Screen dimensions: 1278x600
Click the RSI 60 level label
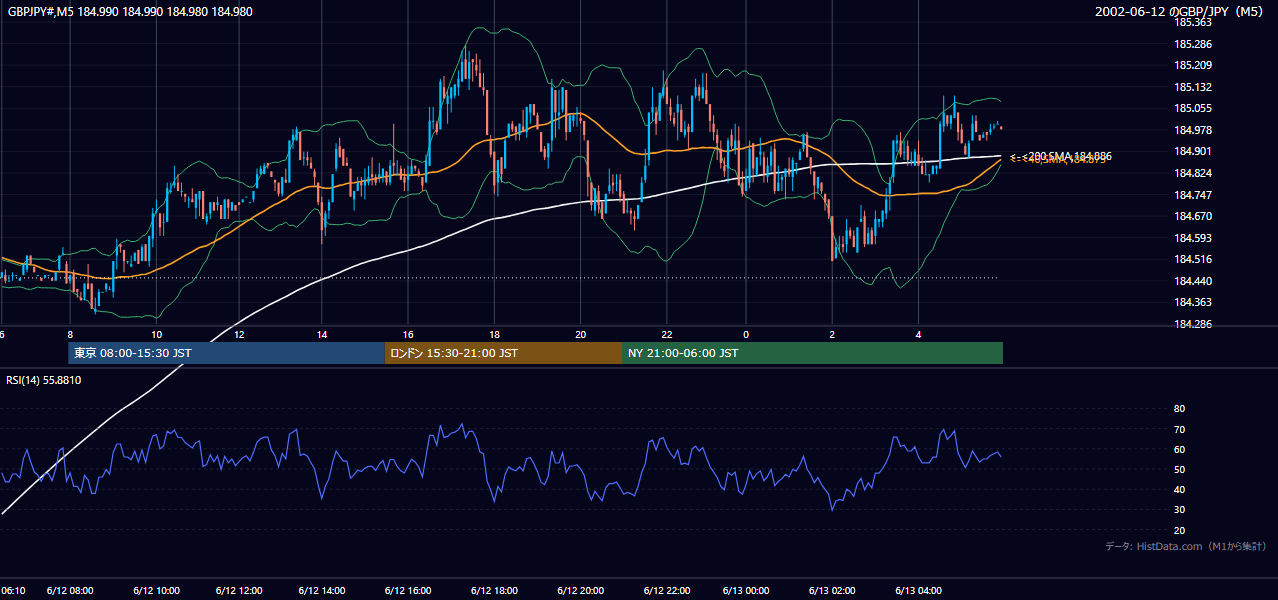pos(1179,449)
